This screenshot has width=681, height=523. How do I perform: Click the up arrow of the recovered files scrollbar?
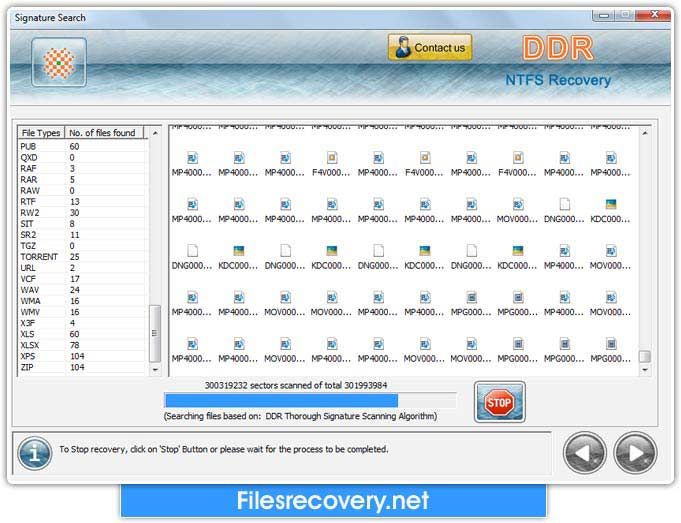645,133
